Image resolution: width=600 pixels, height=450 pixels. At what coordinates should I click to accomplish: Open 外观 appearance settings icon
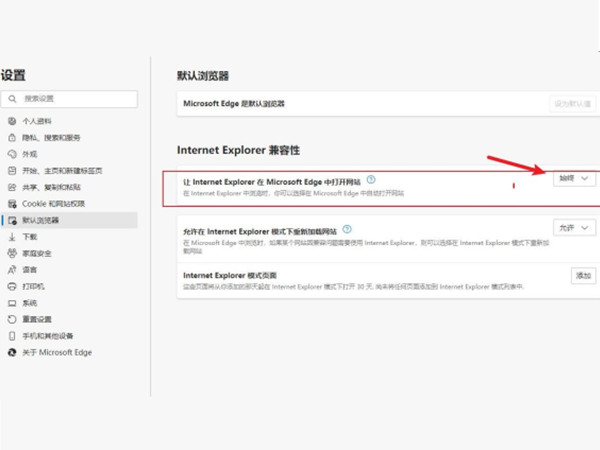(12, 154)
